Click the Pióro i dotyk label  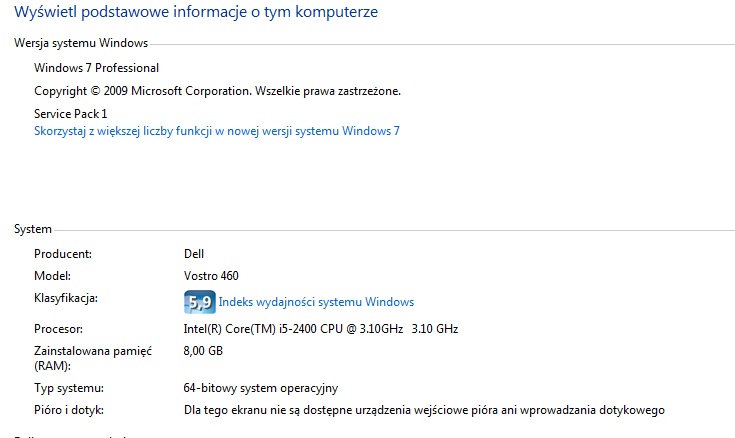click(x=69, y=410)
